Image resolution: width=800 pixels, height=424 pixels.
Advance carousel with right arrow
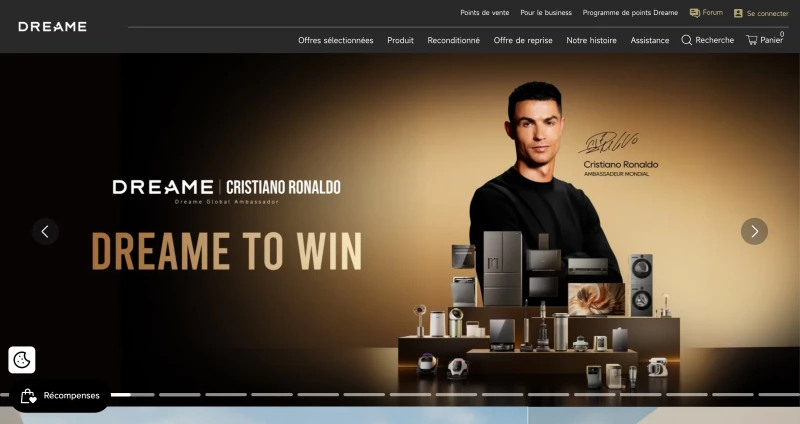[754, 232]
